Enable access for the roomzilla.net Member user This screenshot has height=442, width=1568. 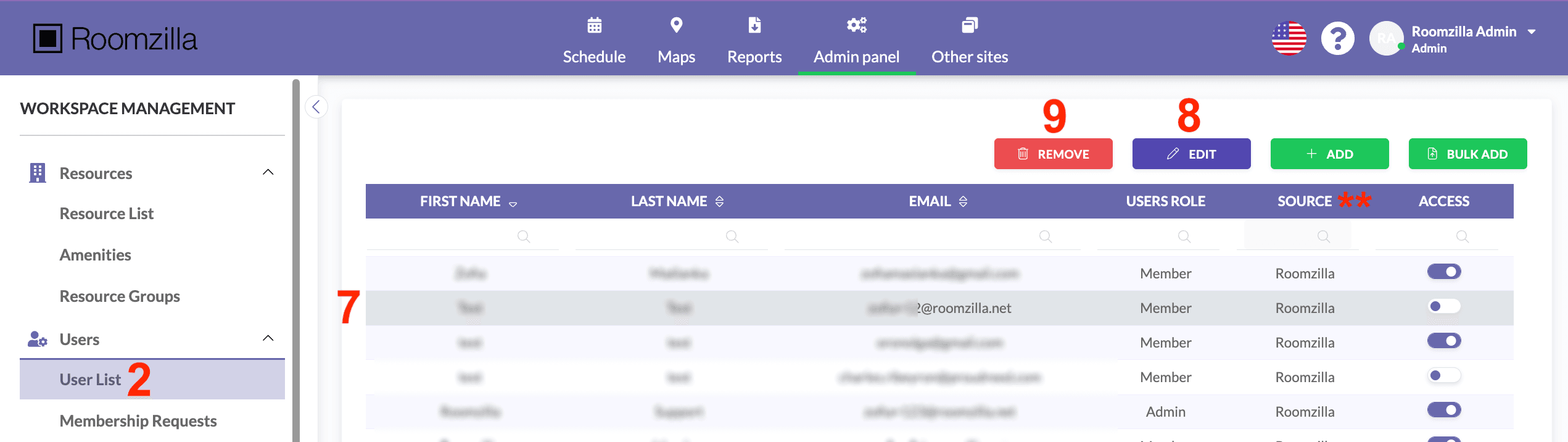1443,306
